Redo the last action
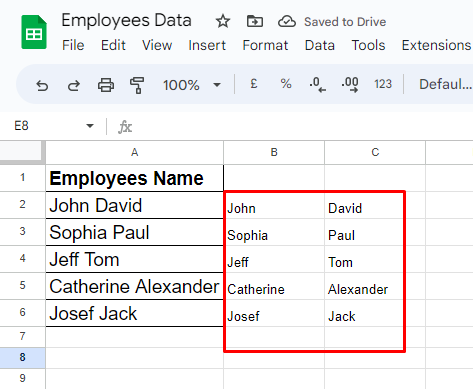The width and height of the screenshot is (473, 389). (74, 85)
